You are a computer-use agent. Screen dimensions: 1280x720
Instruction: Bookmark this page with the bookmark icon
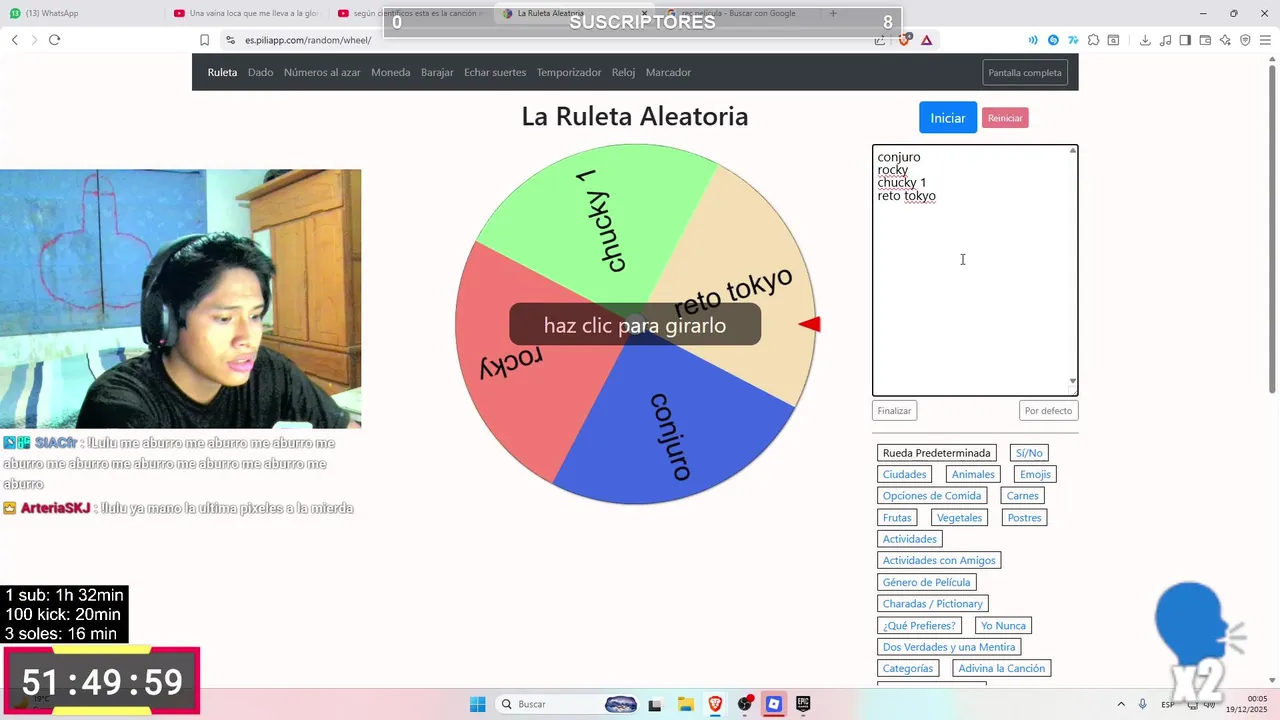tap(204, 40)
